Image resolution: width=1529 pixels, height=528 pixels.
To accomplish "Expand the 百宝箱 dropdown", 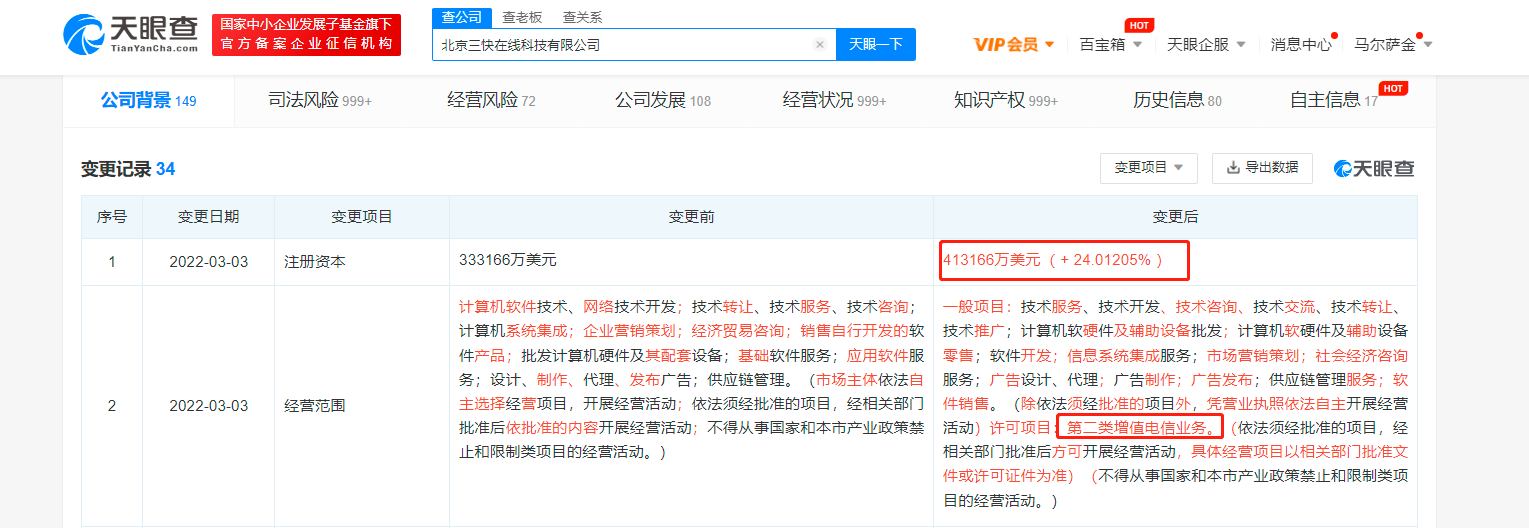I will click(x=1111, y=45).
